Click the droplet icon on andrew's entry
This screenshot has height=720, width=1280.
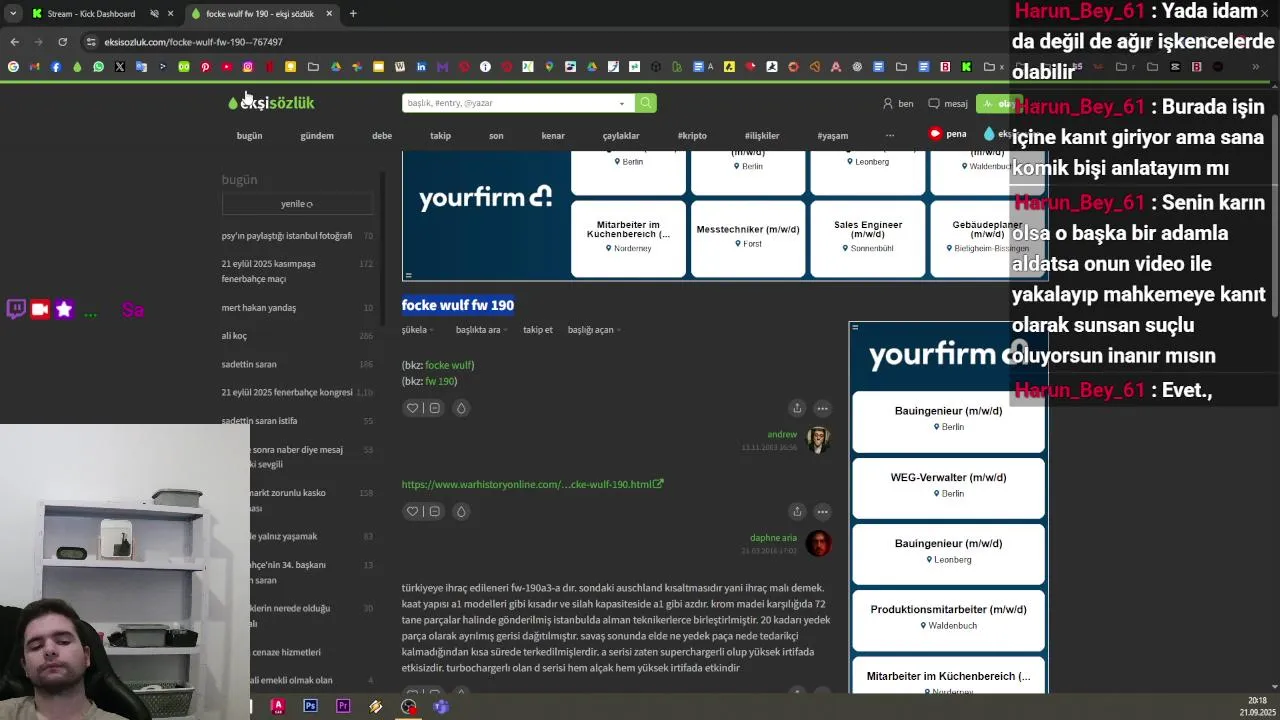pyautogui.click(x=461, y=408)
